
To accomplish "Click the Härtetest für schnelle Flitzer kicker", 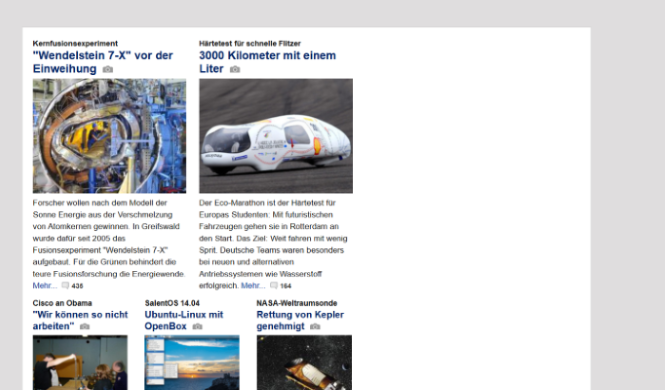I will (x=250, y=43).
